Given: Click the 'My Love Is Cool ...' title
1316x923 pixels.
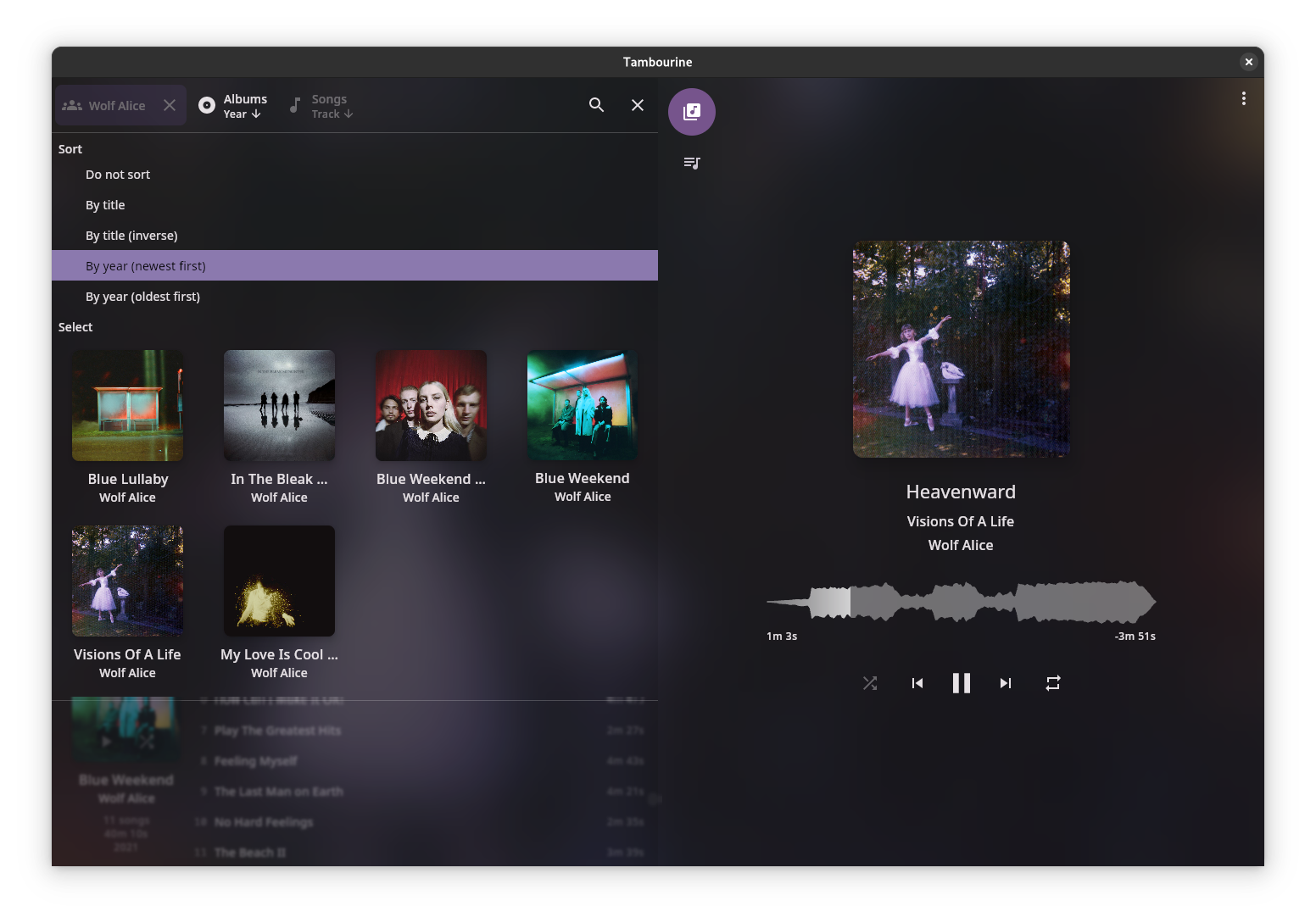Looking at the screenshot, I should coord(279,654).
